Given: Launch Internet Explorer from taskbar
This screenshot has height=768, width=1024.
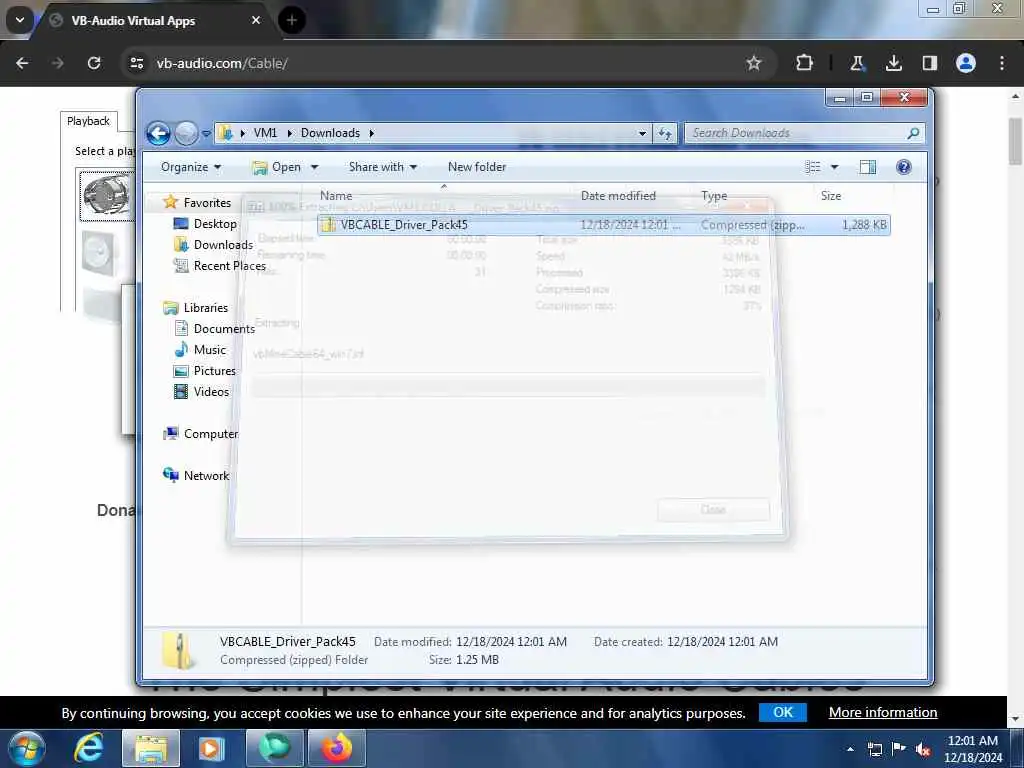Looking at the screenshot, I should click(x=89, y=748).
